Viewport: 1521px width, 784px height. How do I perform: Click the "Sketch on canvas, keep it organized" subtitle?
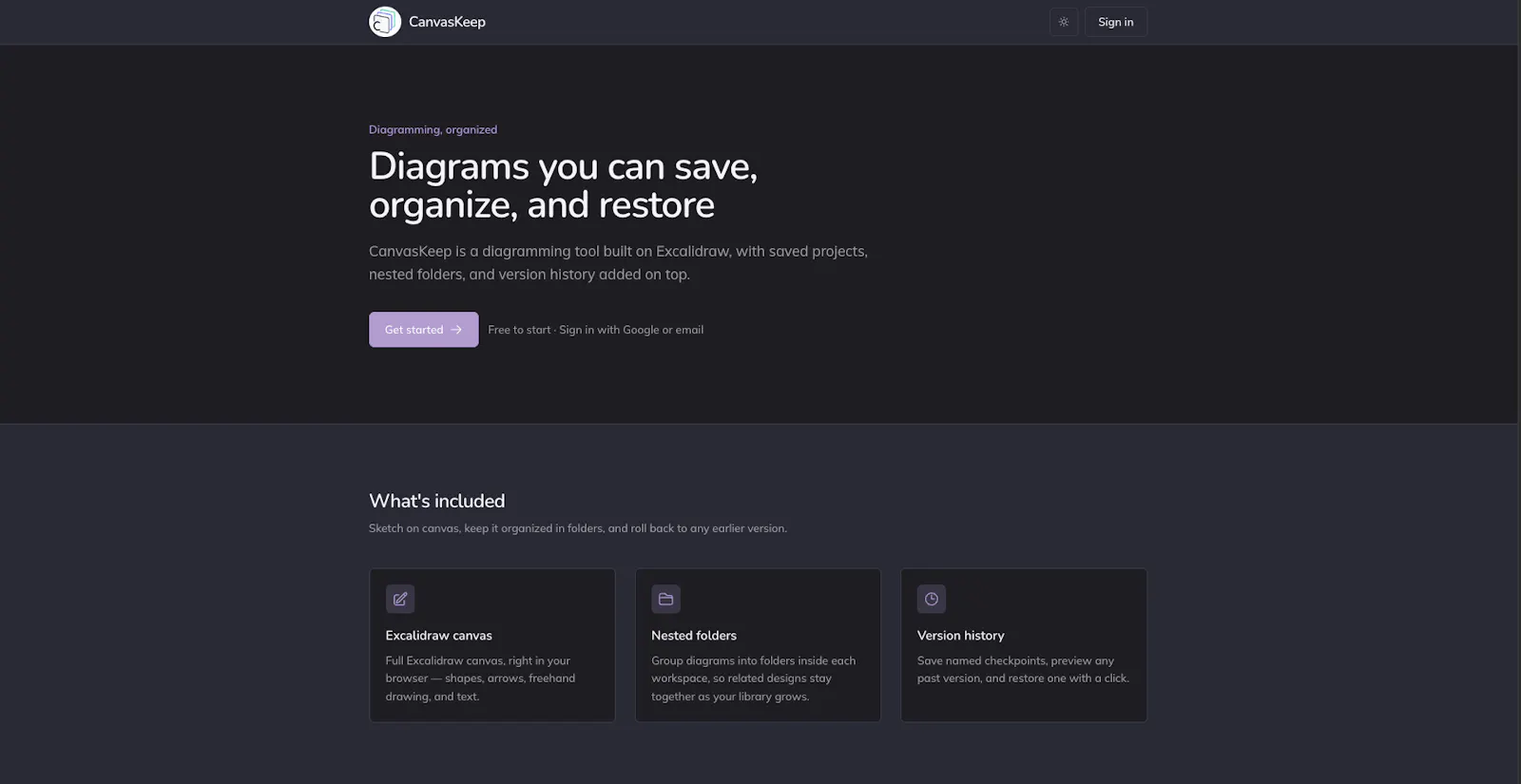[578, 528]
